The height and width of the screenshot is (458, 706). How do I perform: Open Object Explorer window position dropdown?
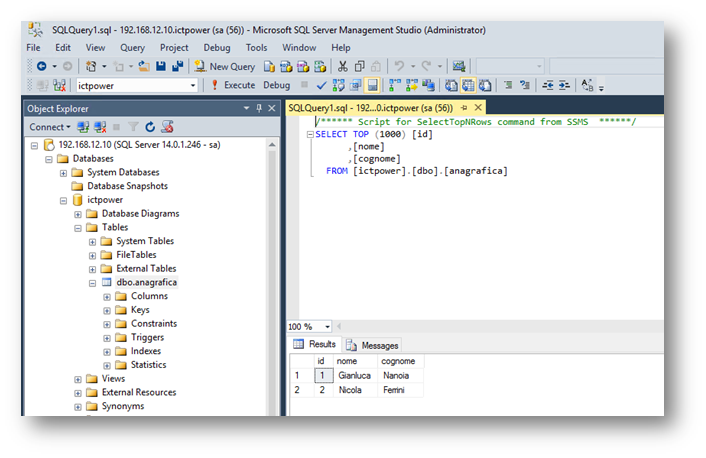(246, 108)
